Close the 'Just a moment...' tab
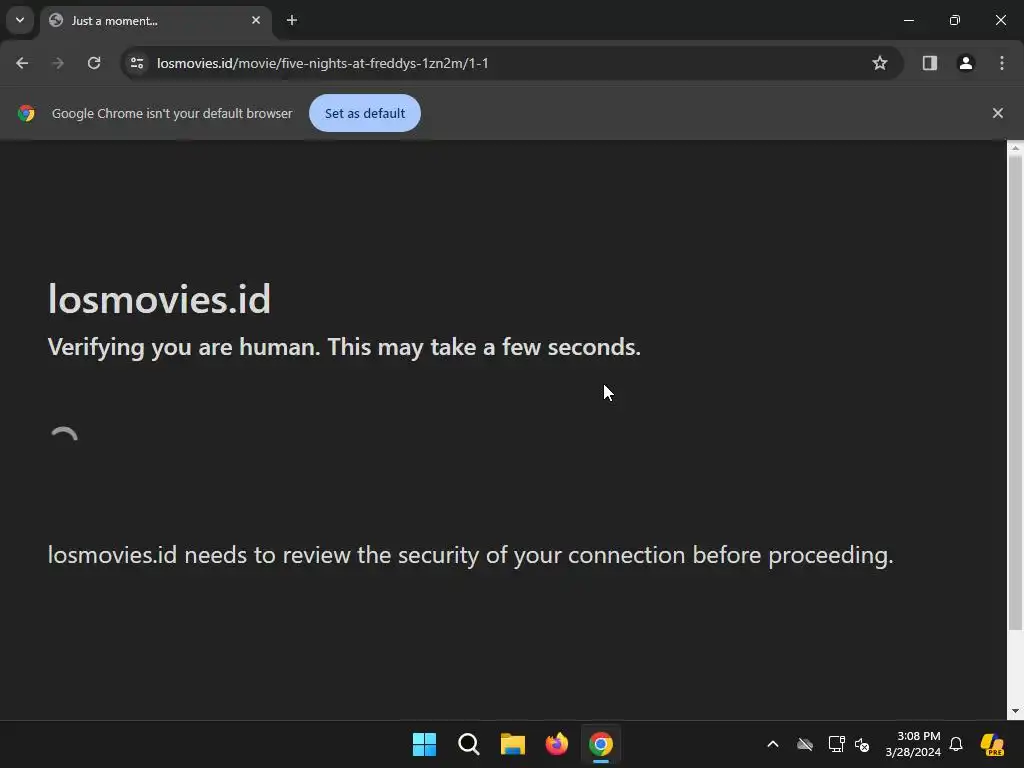The width and height of the screenshot is (1024, 768). (256, 20)
